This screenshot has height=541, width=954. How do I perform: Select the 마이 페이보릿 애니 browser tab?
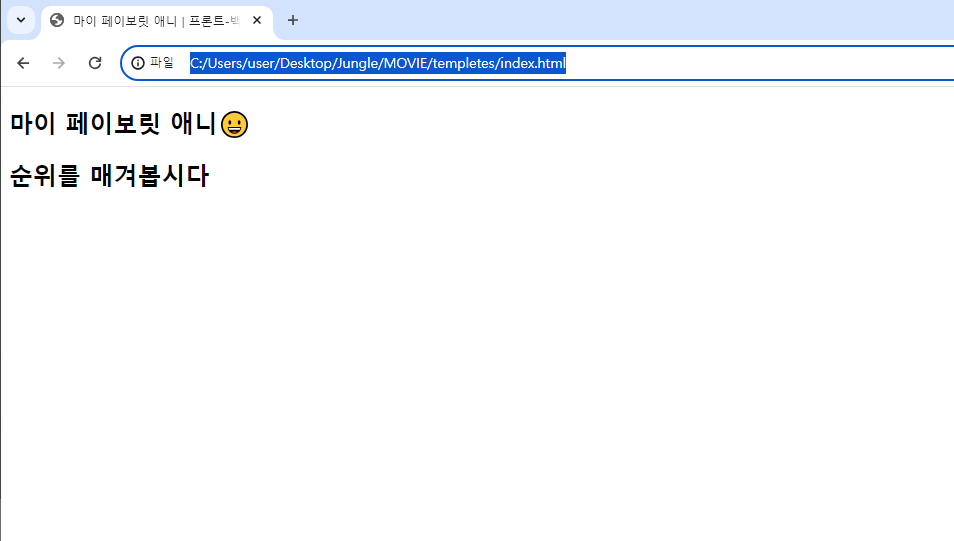coord(156,21)
